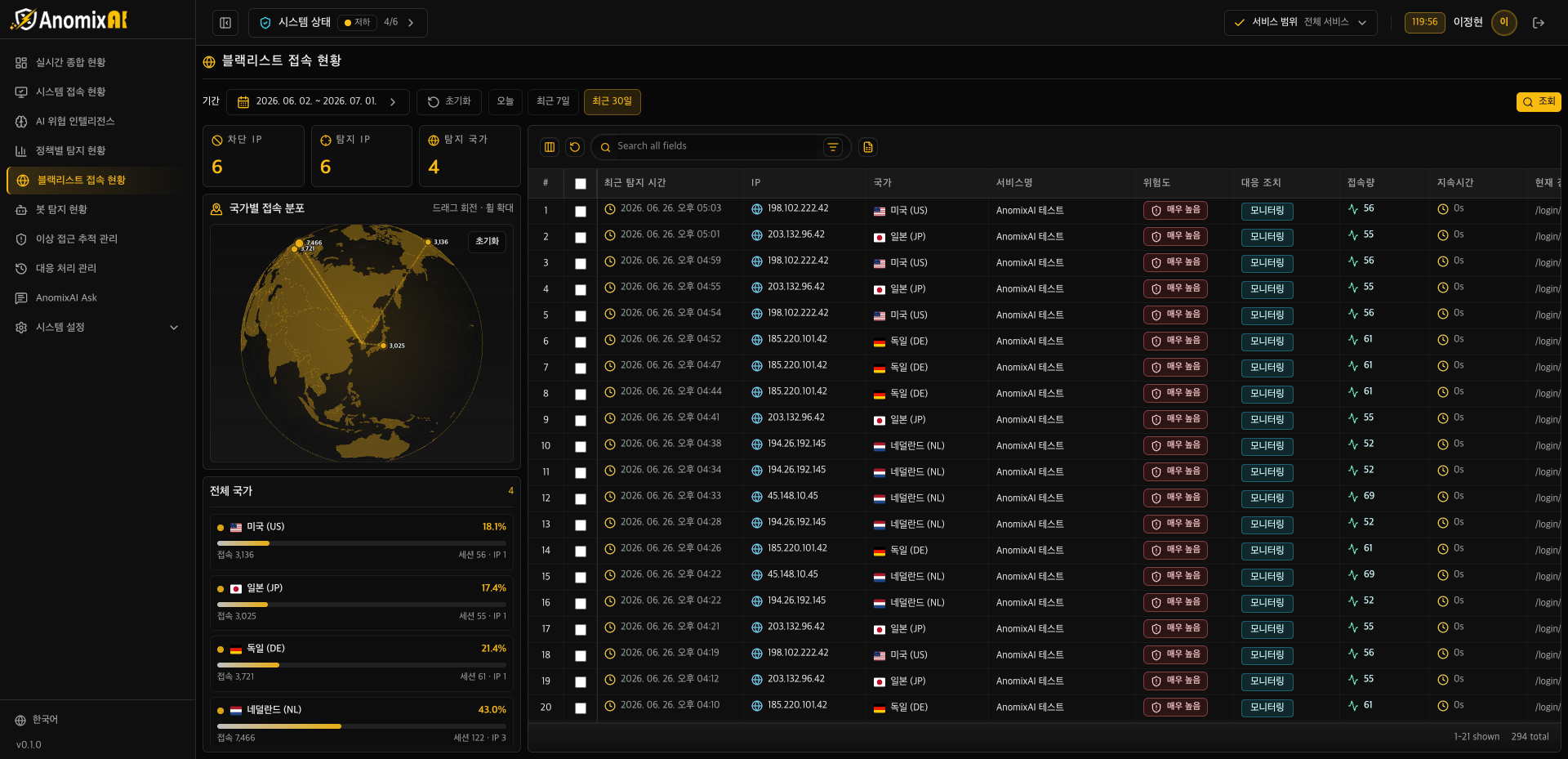
Task: Open the filter icon in search field
Action: point(832,147)
